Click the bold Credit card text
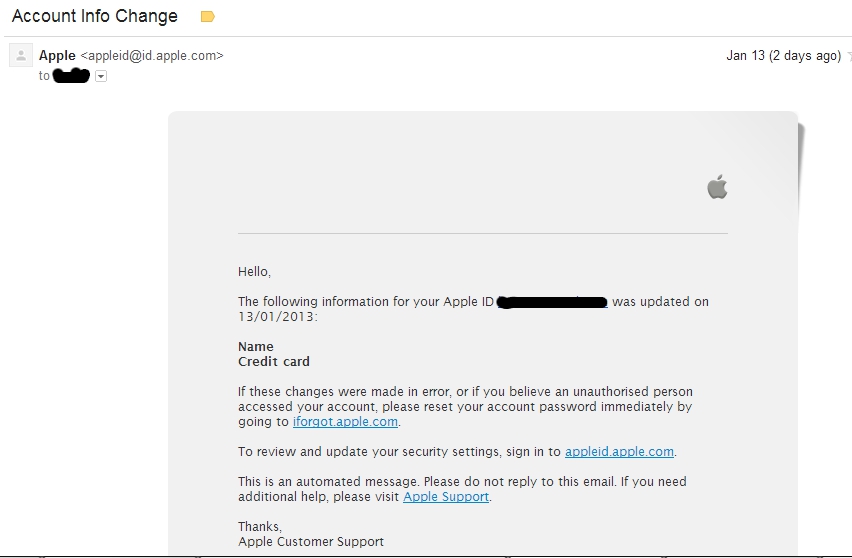Viewport: 852px width, 558px height. coord(274,362)
